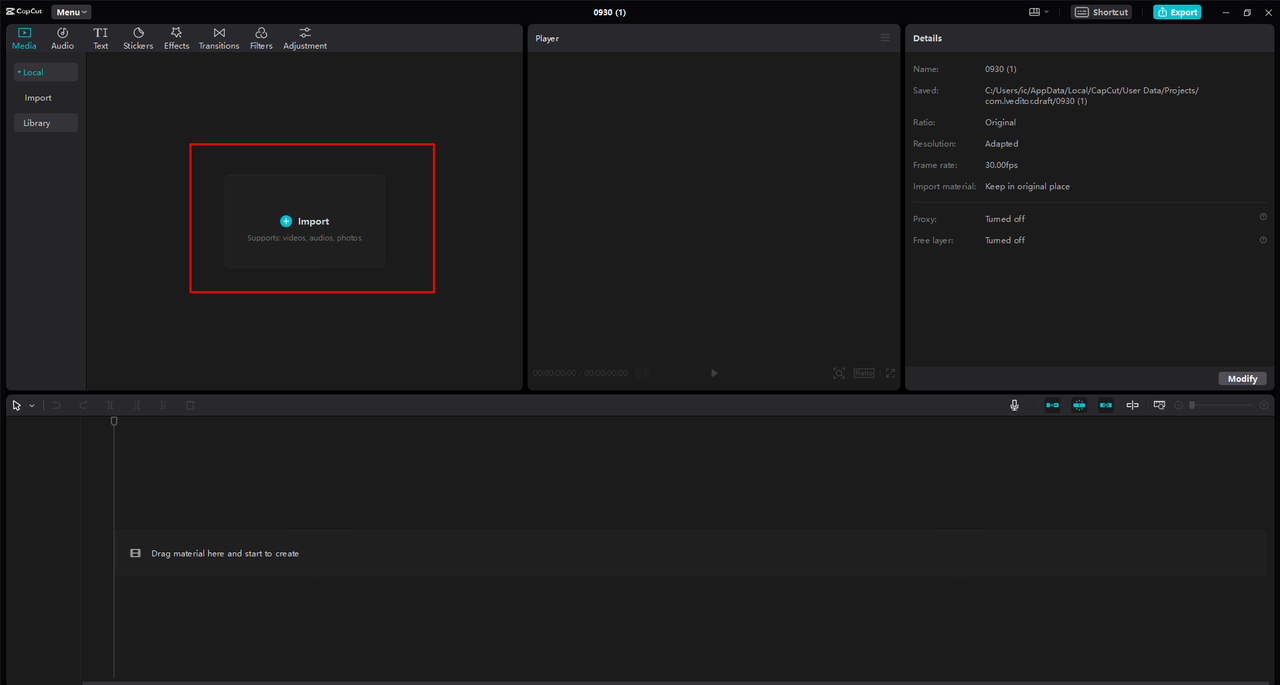The height and width of the screenshot is (685, 1280).
Task: Toggle the first teal snapping button on timeline
Action: (x=1052, y=405)
